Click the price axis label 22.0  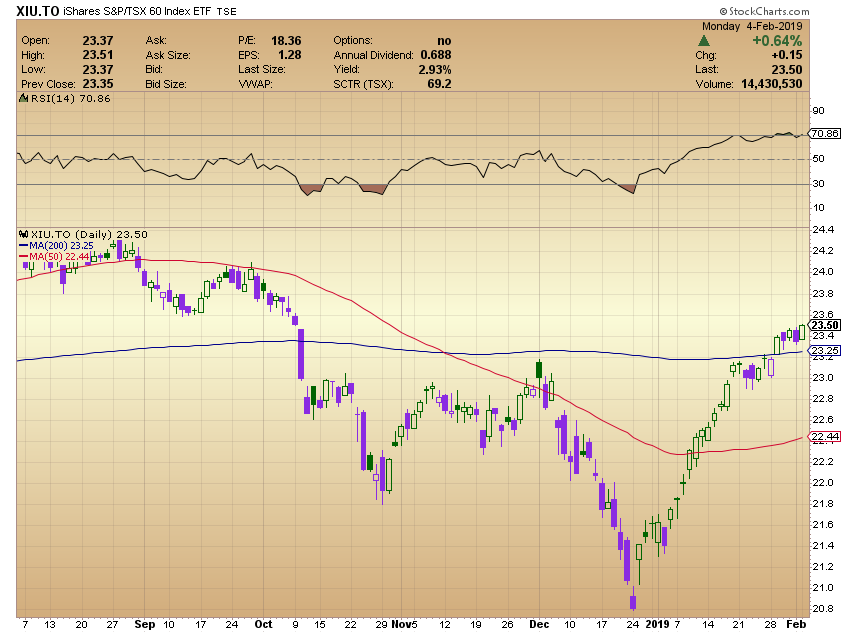[823, 482]
